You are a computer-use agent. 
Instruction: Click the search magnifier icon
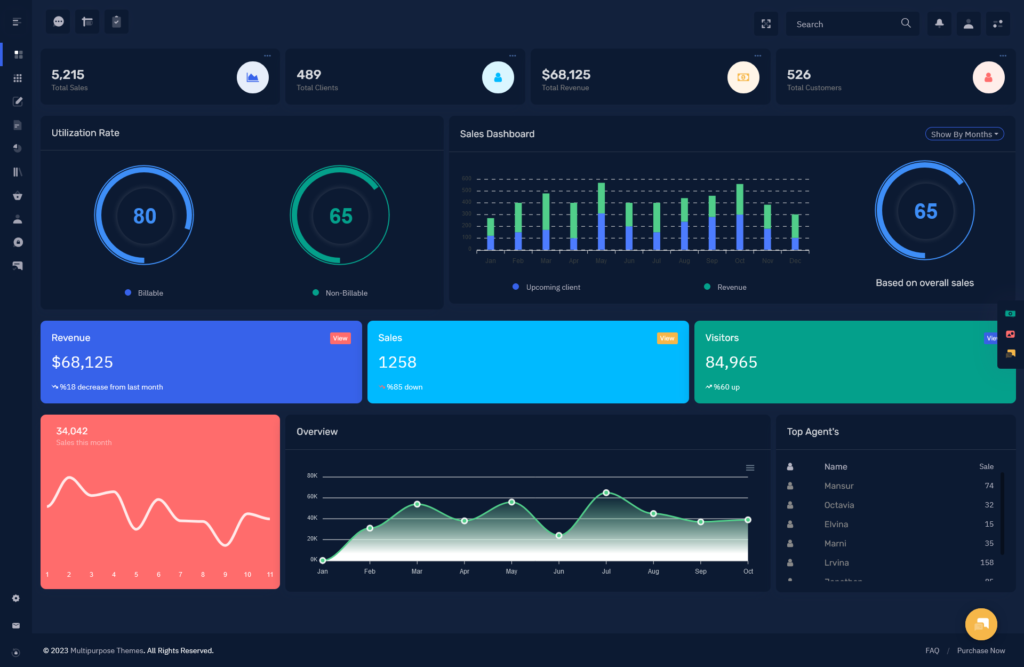(906, 24)
